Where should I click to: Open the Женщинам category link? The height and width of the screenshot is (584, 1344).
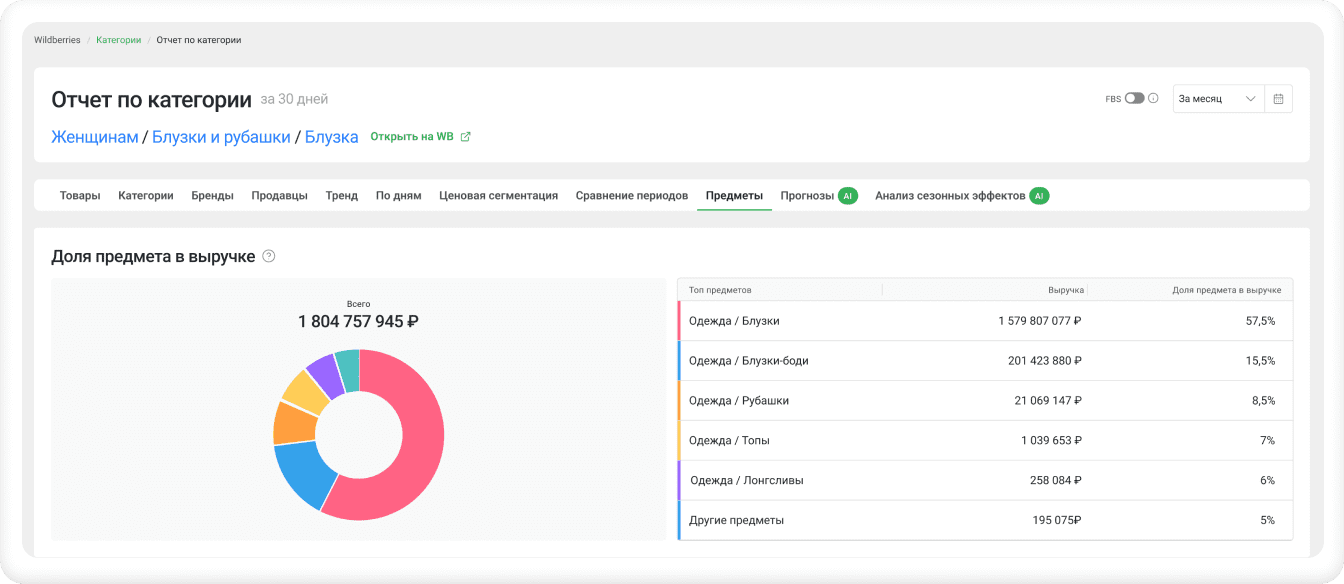tap(95, 137)
